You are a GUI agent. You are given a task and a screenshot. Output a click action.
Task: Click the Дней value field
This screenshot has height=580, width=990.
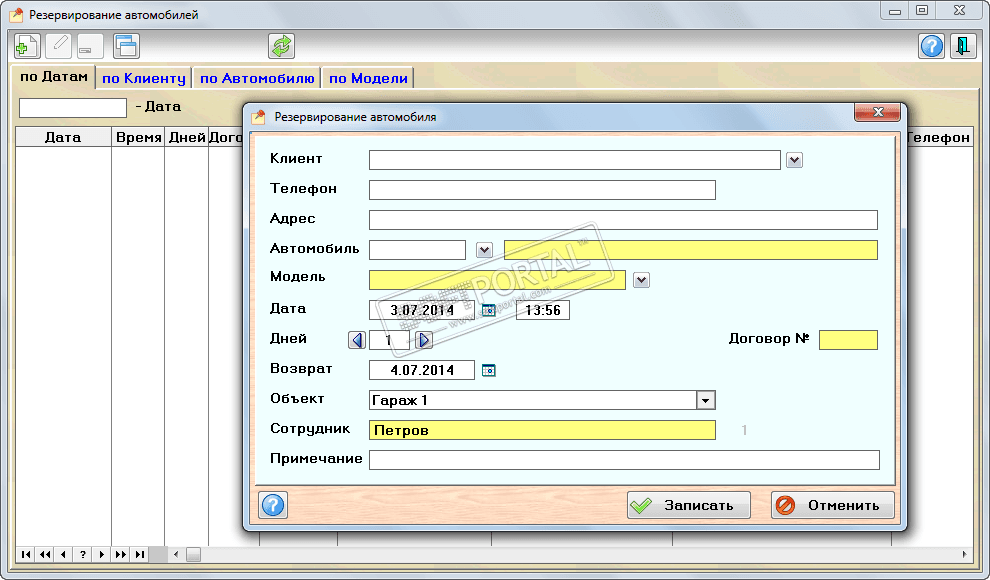(x=389, y=340)
